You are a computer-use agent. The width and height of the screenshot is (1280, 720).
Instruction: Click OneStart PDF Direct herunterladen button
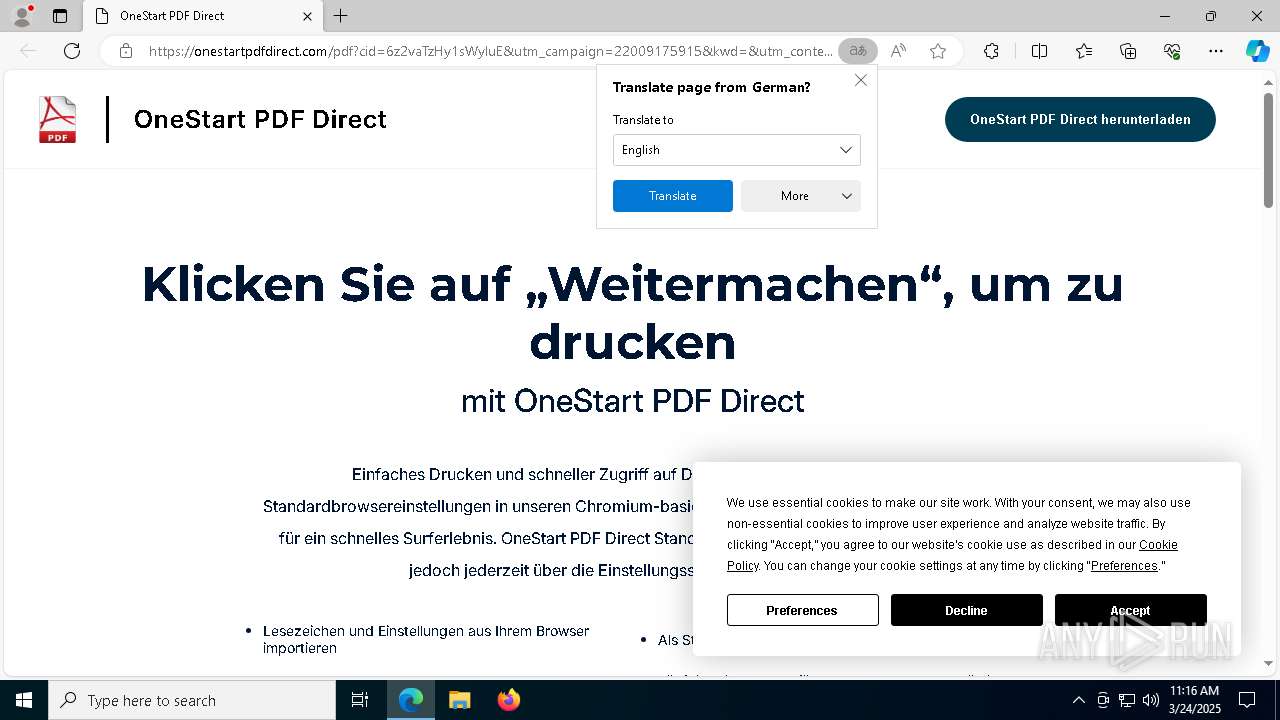[1080, 119]
